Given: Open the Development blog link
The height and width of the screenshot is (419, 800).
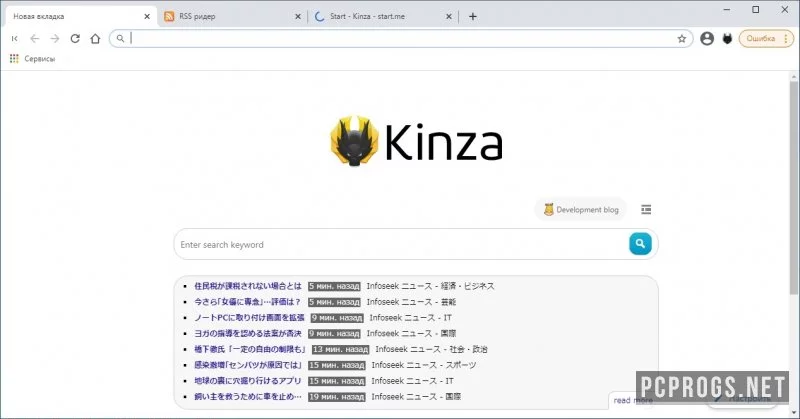Looking at the screenshot, I should [581, 209].
